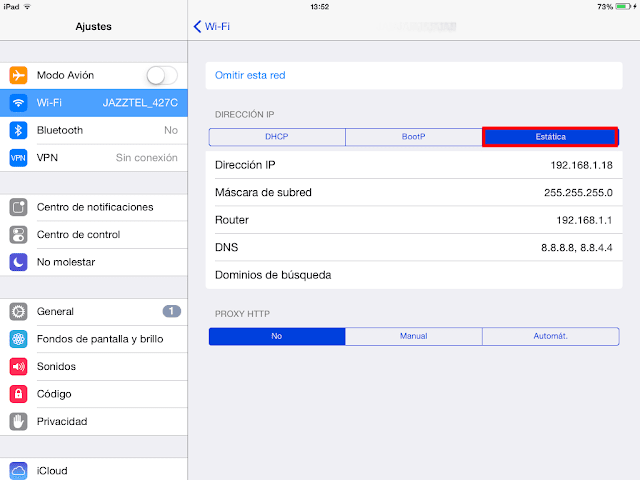Image resolution: width=640 pixels, height=480 pixels.
Task: Set HTTP proxy to Automát.
Action: [551, 336]
